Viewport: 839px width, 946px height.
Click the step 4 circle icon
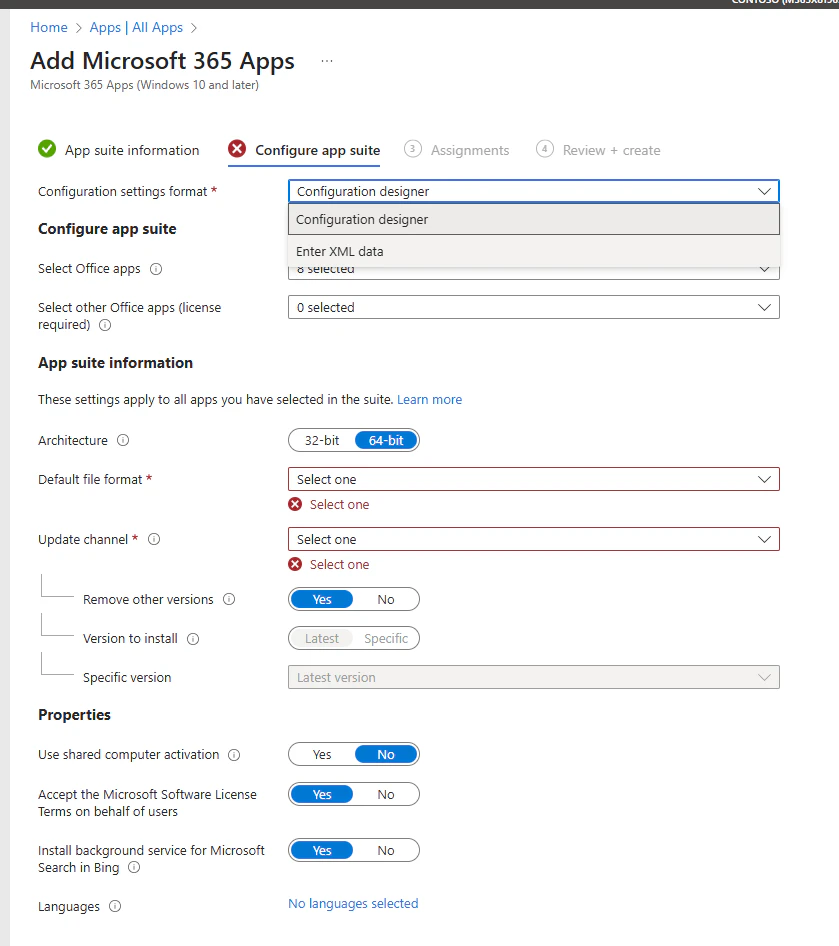[x=545, y=148]
